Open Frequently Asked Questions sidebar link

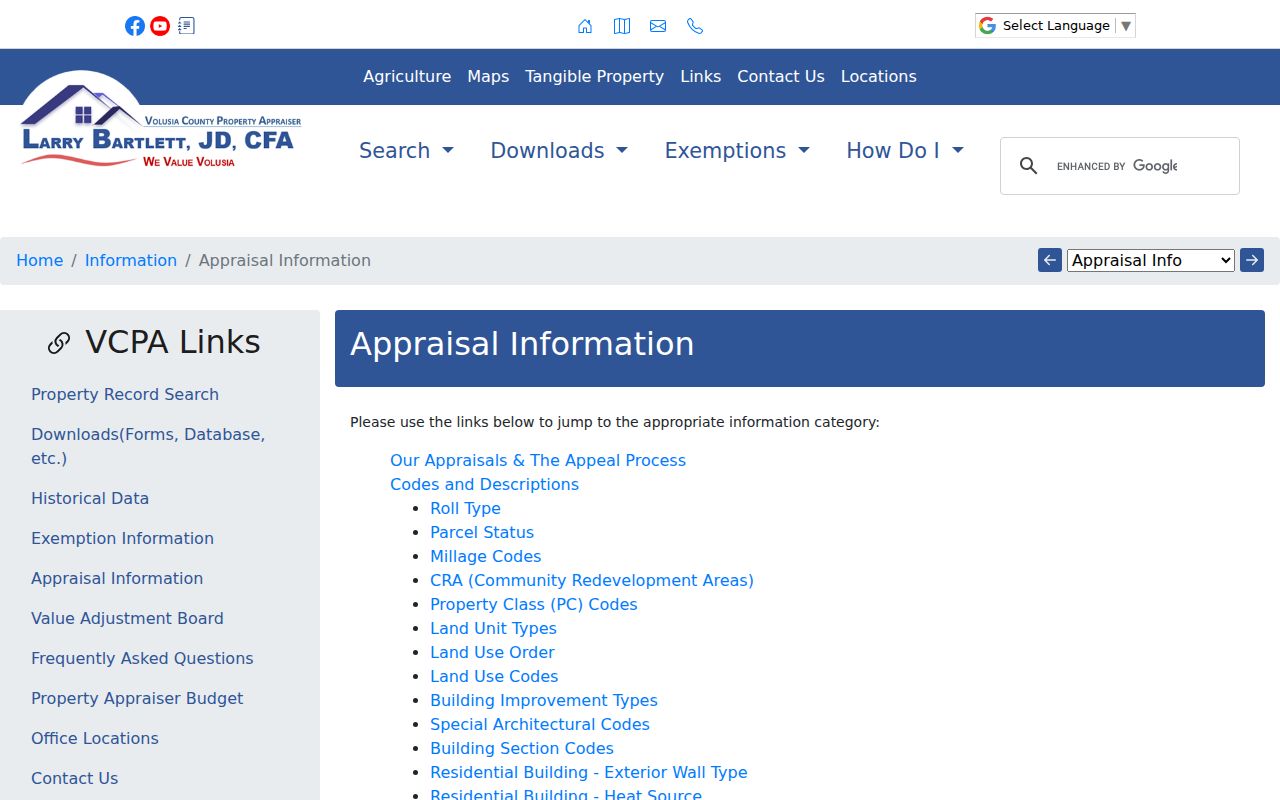(x=142, y=658)
